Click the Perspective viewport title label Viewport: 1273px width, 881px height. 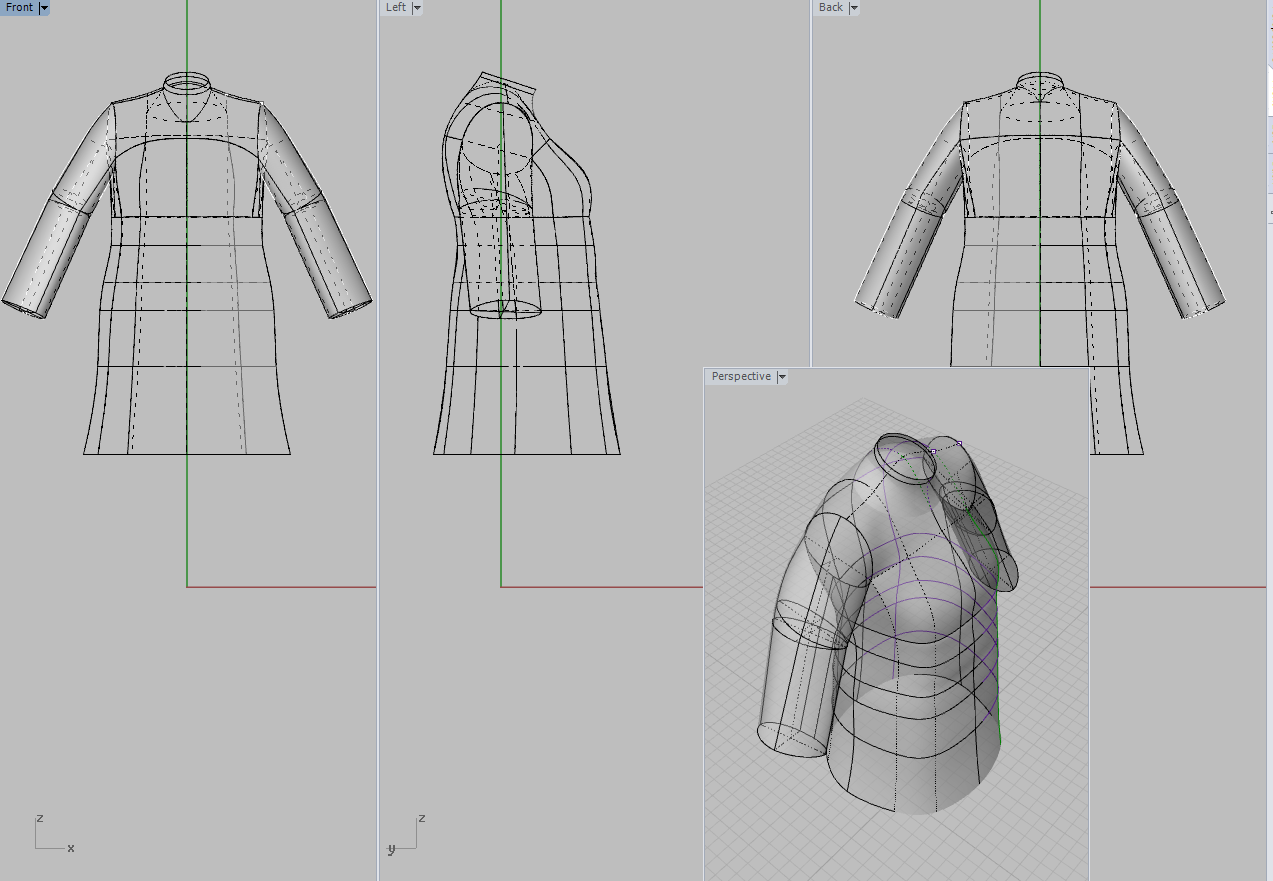point(741,377)
